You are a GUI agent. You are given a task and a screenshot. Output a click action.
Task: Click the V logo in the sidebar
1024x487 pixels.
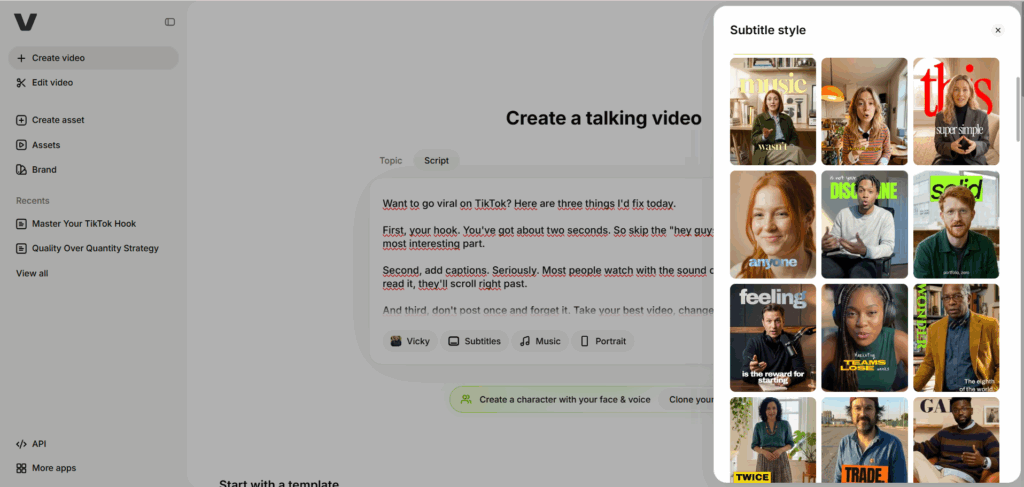(25, 22)
